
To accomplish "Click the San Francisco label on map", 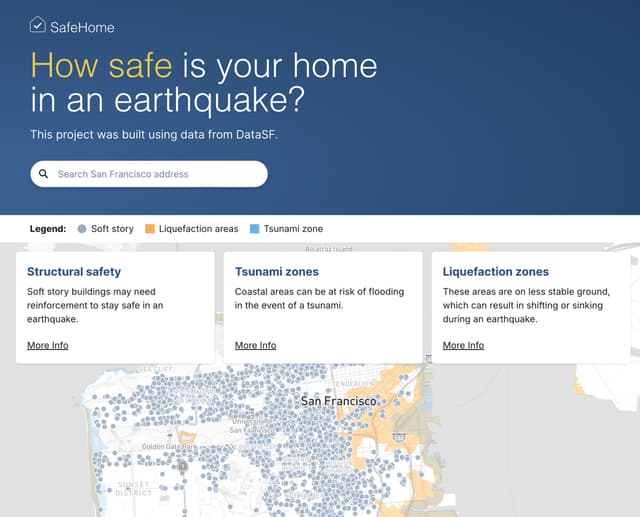I will coord(339,401).
